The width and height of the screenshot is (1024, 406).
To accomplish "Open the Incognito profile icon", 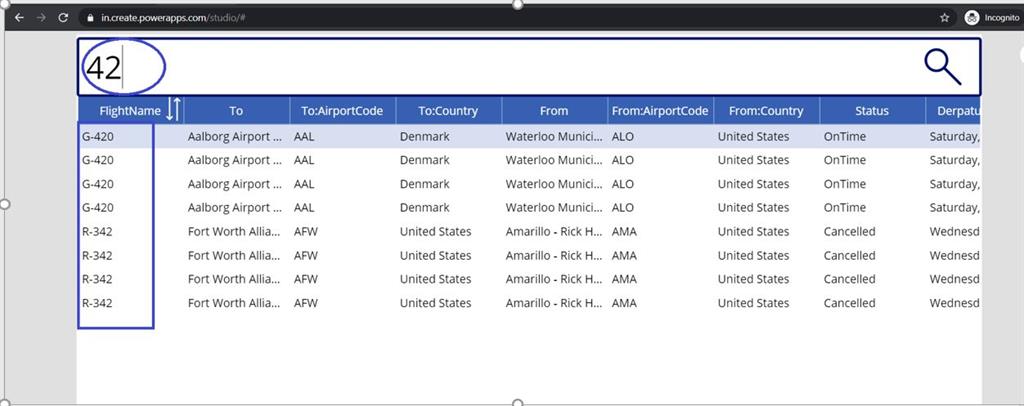I will [x=972, y=18].
